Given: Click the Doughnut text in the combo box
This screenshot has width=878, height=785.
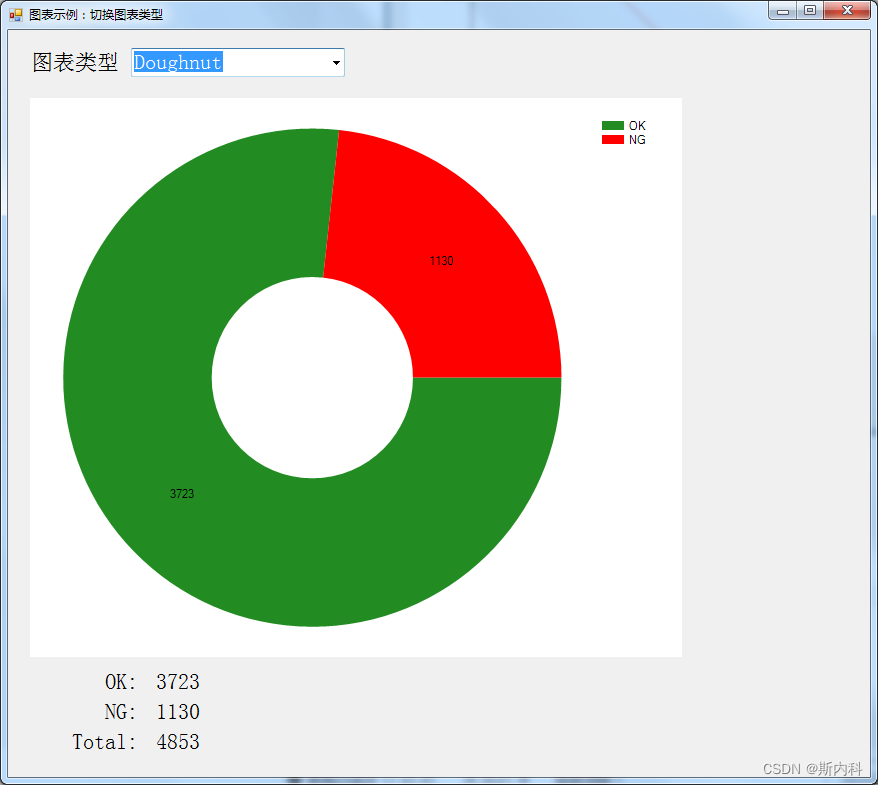Looking at the screenshot, I should (x=178, y=62).
